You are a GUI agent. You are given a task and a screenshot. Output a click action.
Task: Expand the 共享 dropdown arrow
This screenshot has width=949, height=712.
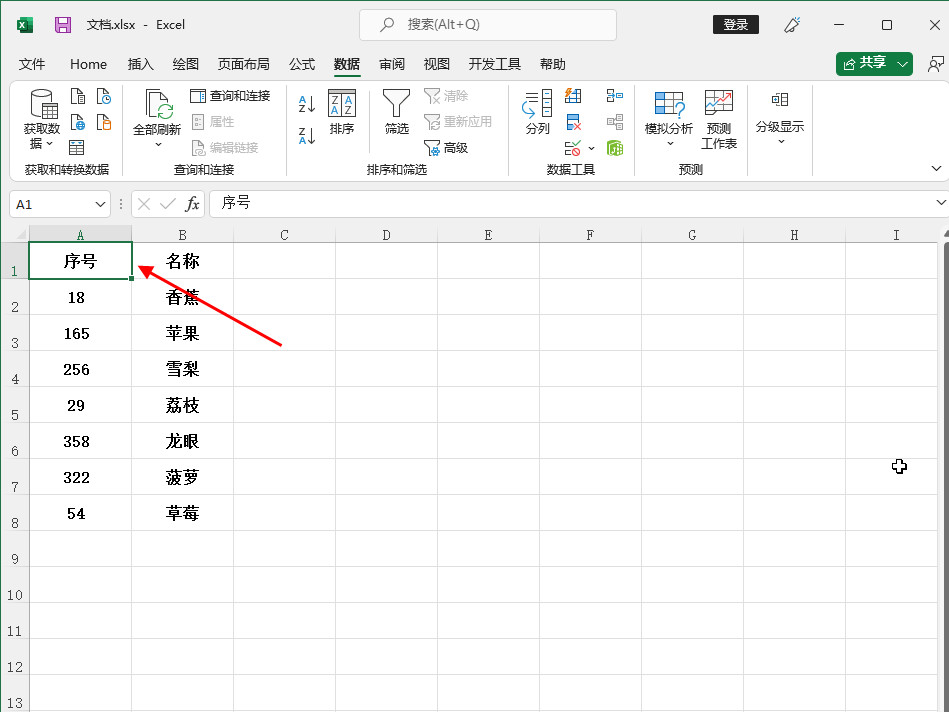click(x=903, y=64)
